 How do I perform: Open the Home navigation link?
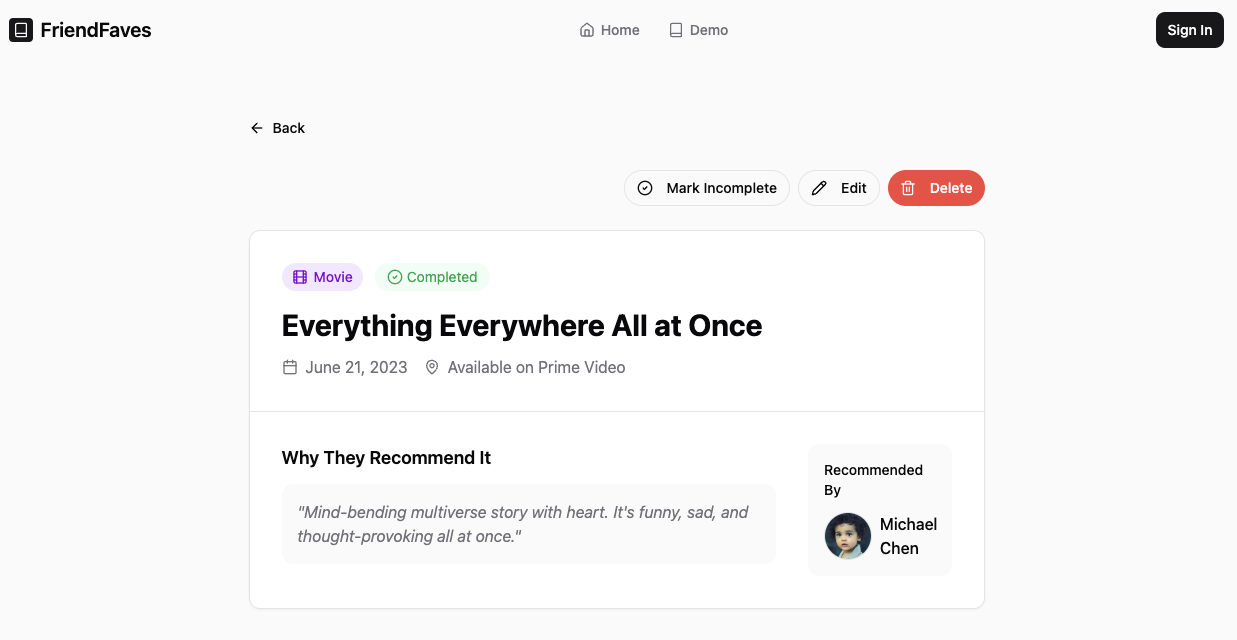(610, 30)
